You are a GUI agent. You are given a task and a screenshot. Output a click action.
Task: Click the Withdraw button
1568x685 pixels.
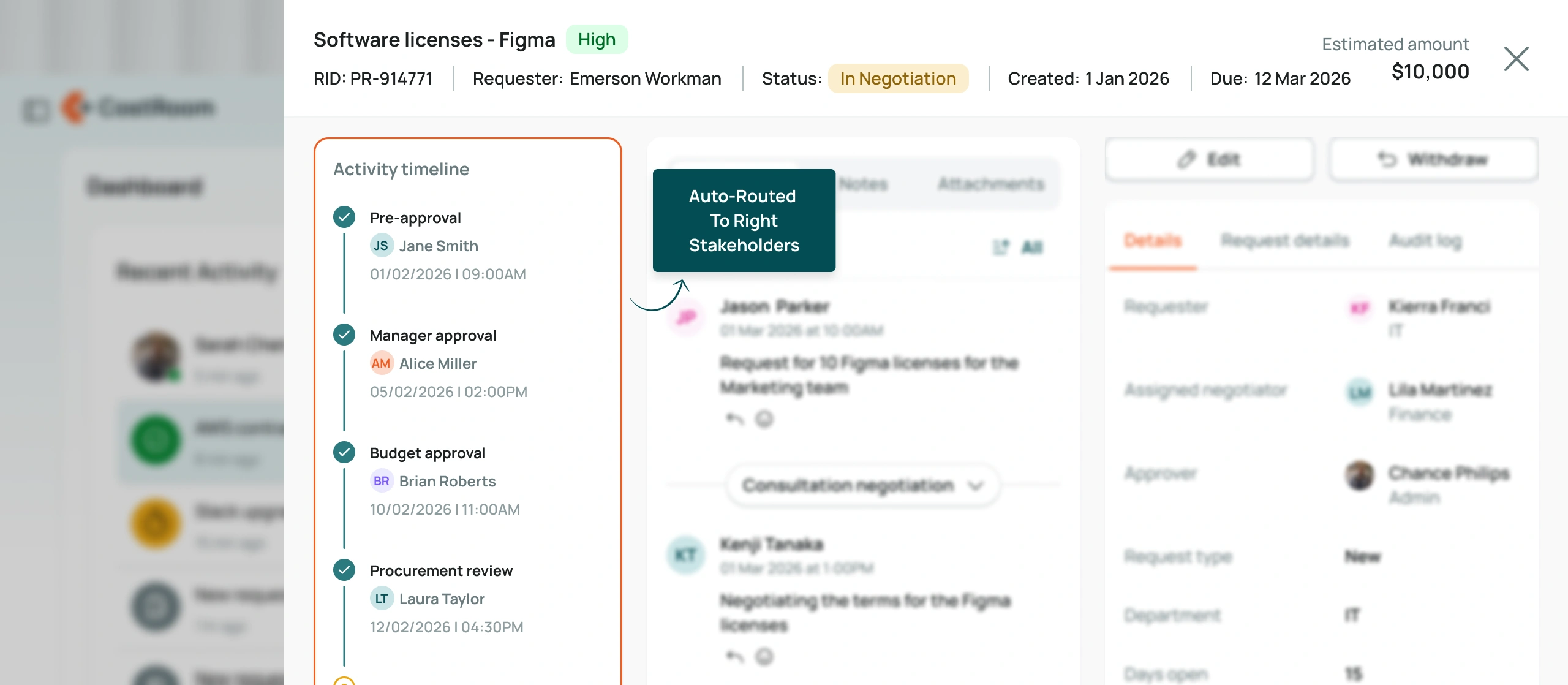1433,160
